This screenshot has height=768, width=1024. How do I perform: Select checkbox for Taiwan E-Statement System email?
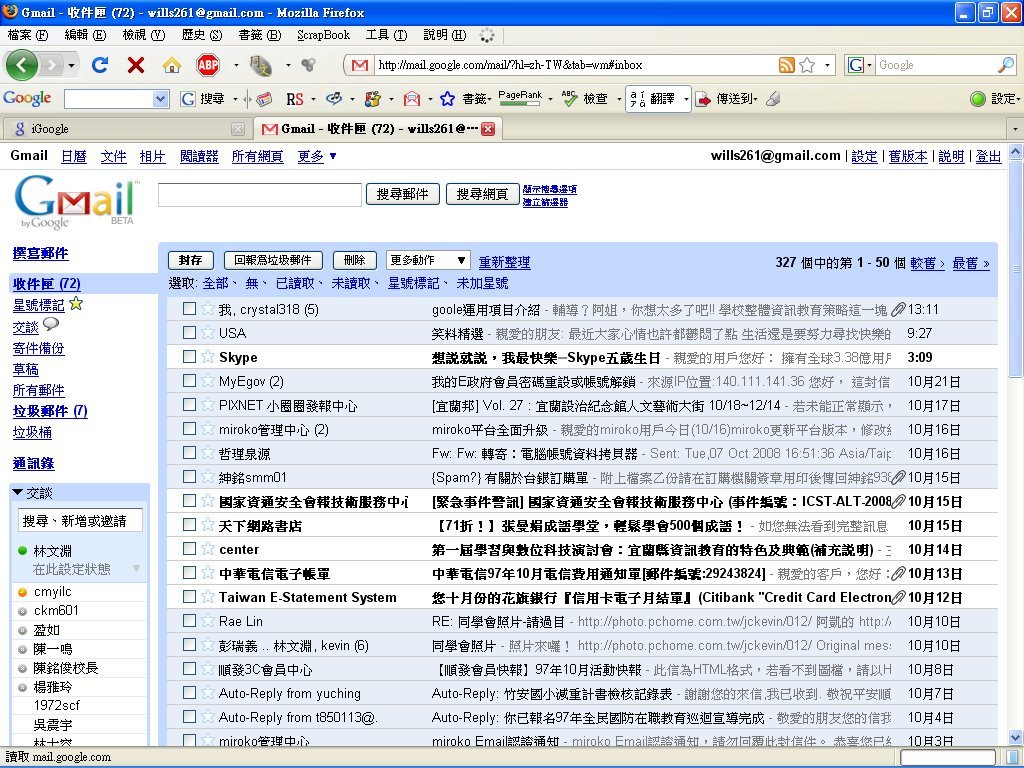(x=189, y=596)
